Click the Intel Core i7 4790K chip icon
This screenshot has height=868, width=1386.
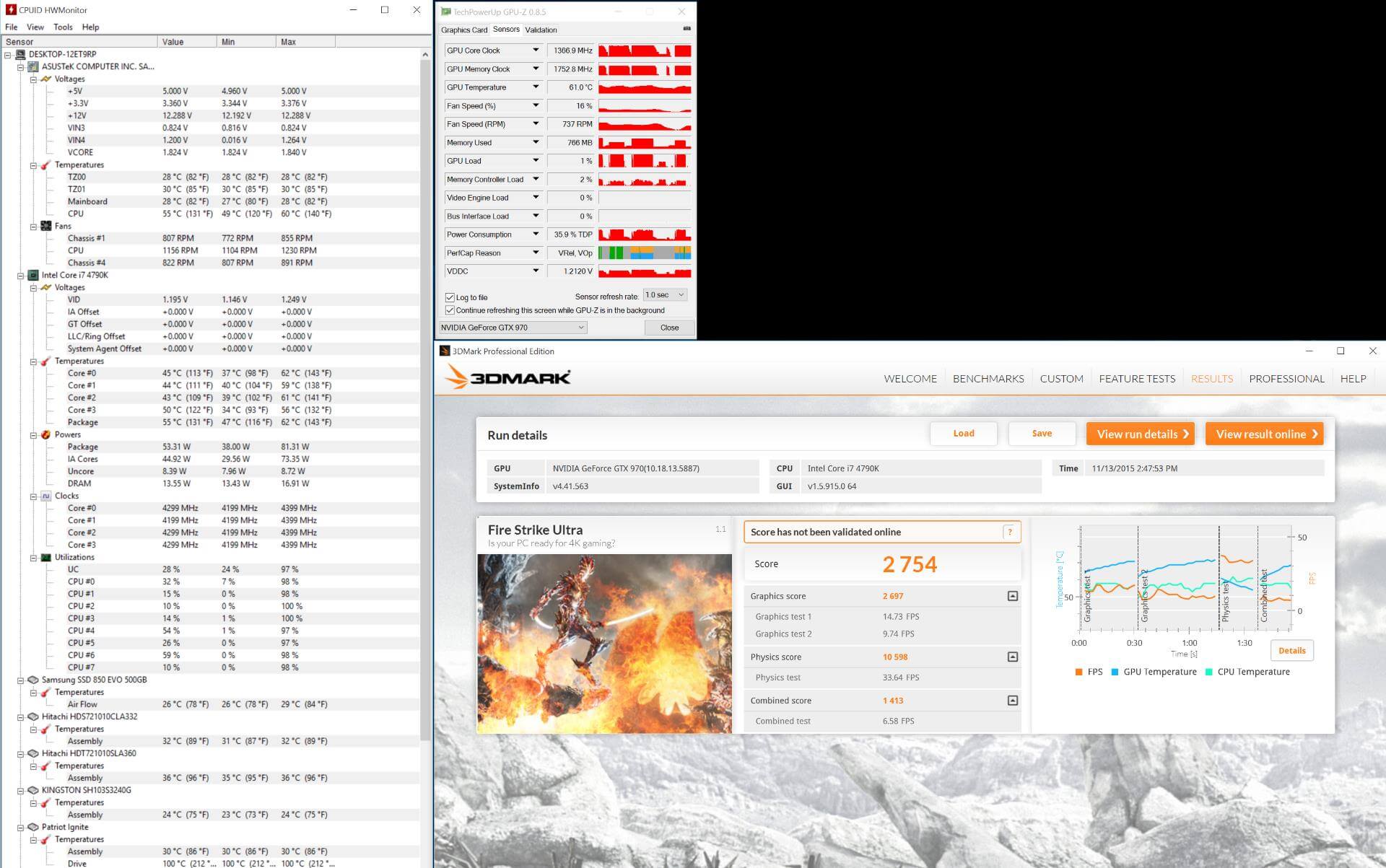click(x=32, y=275)
